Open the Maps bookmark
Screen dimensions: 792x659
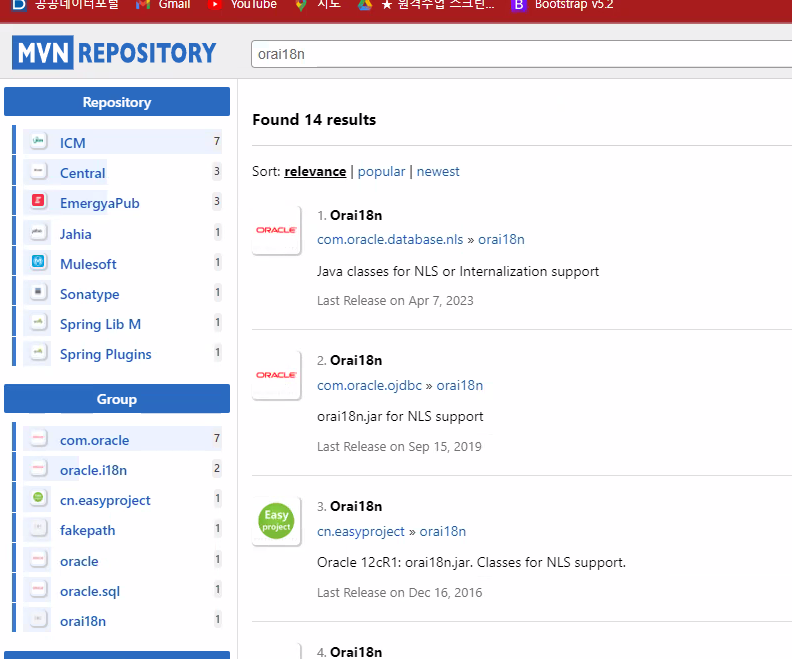coord(318,5)
